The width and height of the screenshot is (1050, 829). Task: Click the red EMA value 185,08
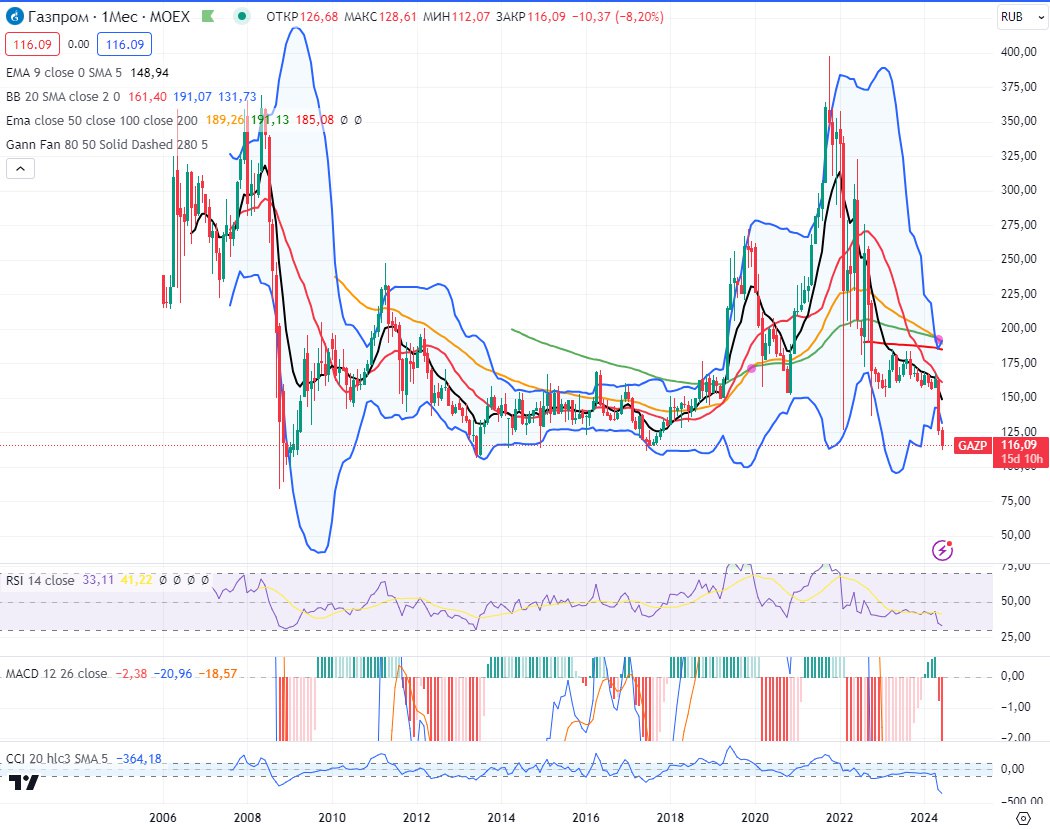click(315, 121)
